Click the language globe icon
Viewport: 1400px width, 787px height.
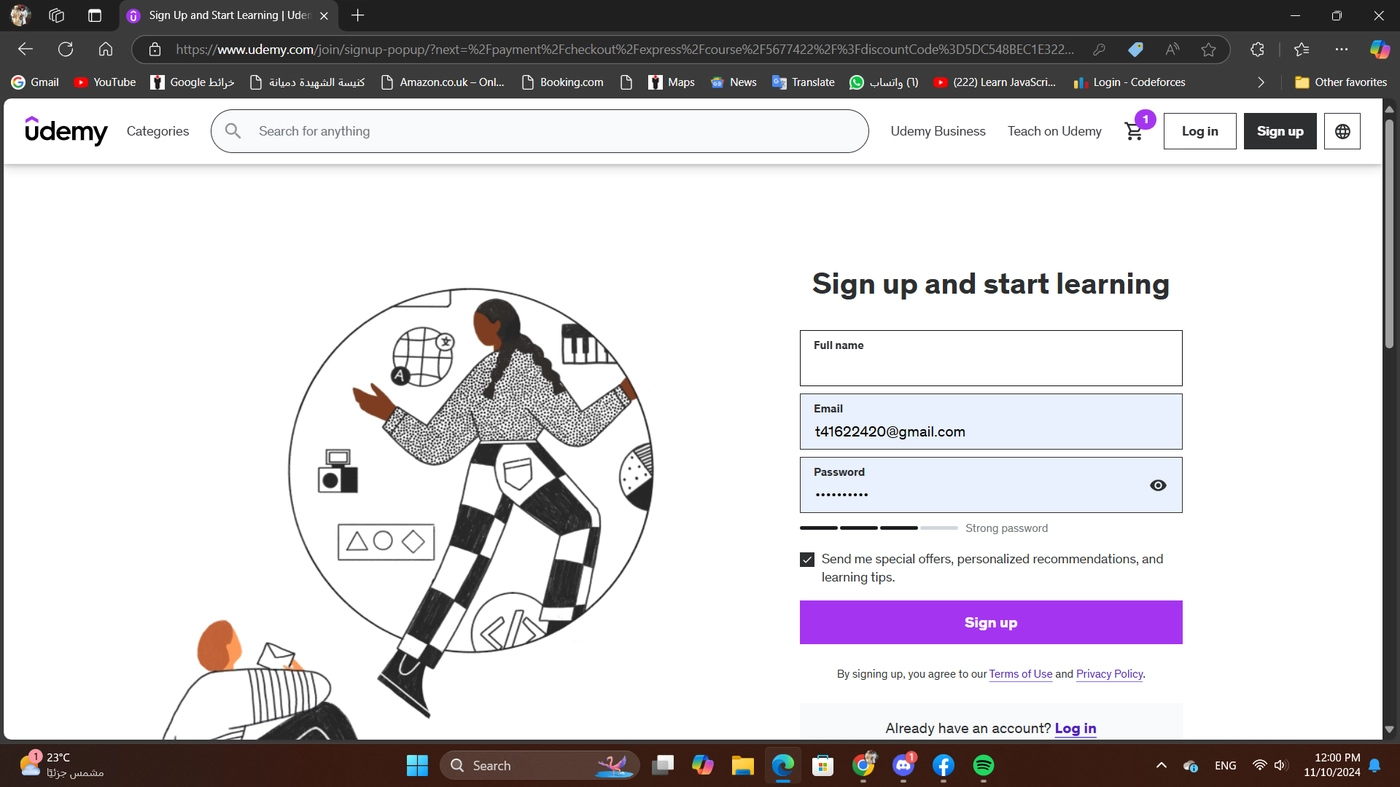point(1342,131)
